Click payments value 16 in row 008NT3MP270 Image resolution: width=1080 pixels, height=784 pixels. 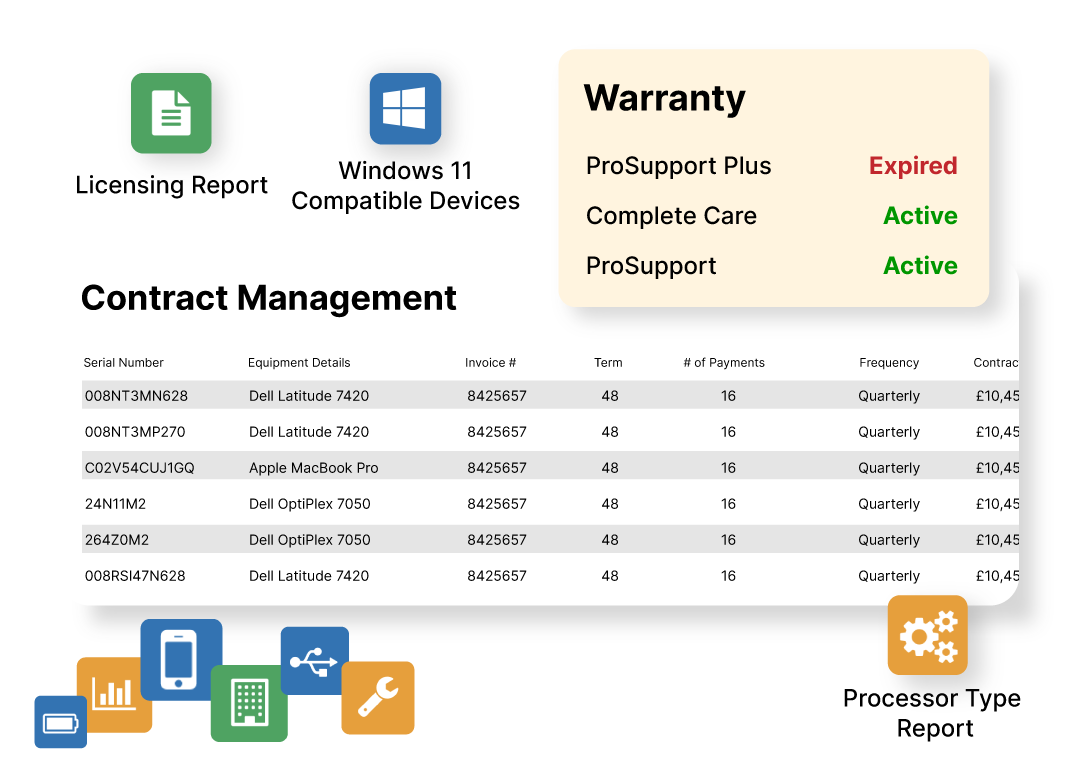point(728,432)
